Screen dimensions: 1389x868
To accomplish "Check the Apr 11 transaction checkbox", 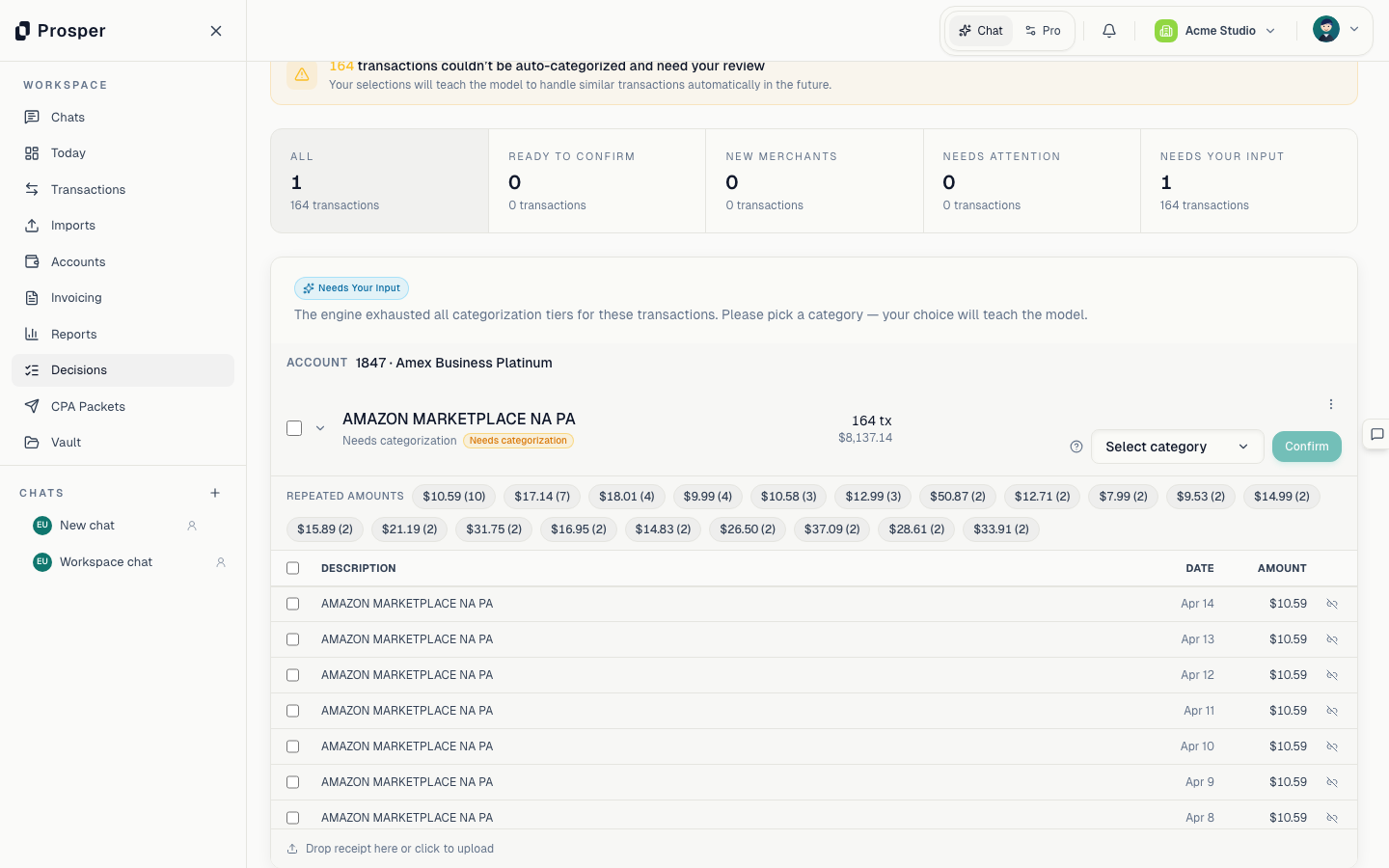I will pyautogui.click(x=293, y=711).
